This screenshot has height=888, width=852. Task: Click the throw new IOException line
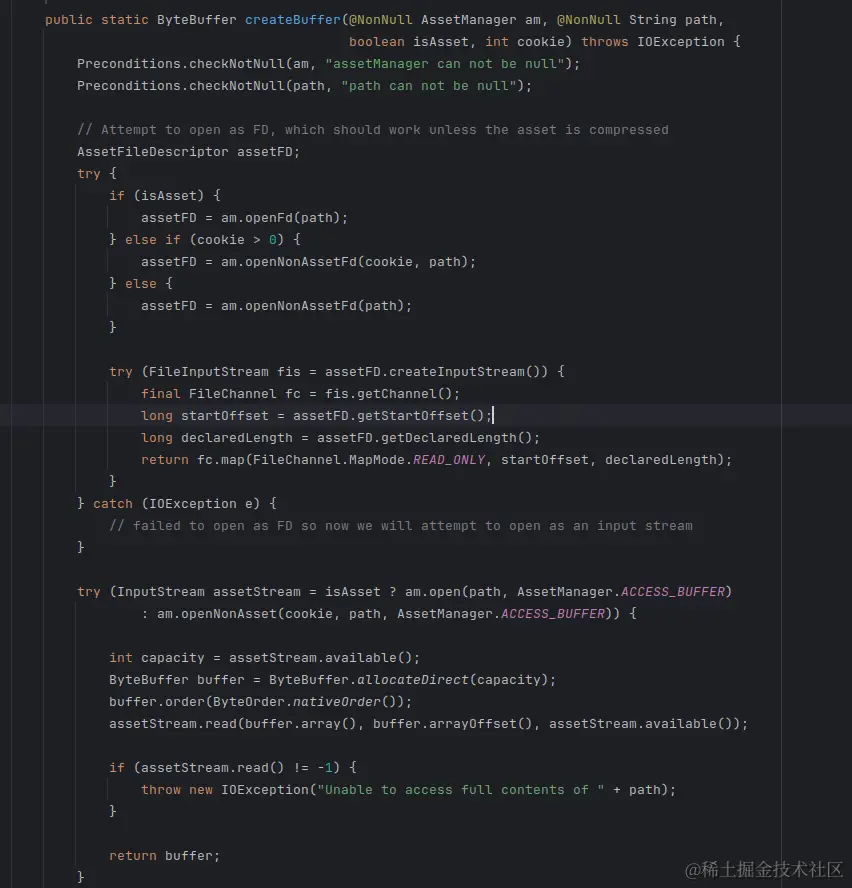[x=408, y=790]
